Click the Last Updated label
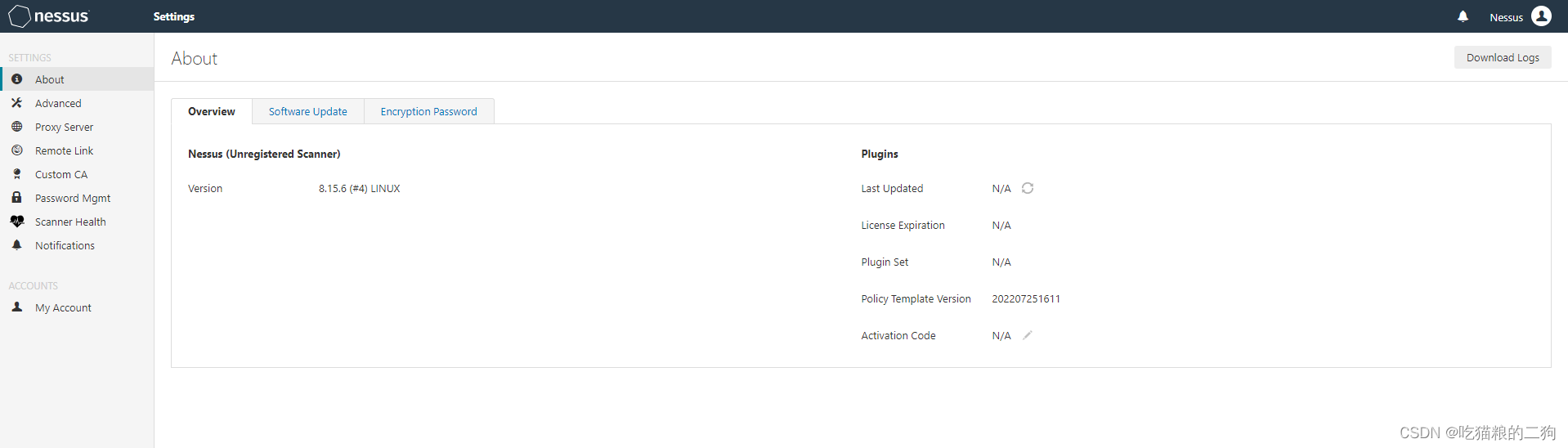 tap(892, 188)
